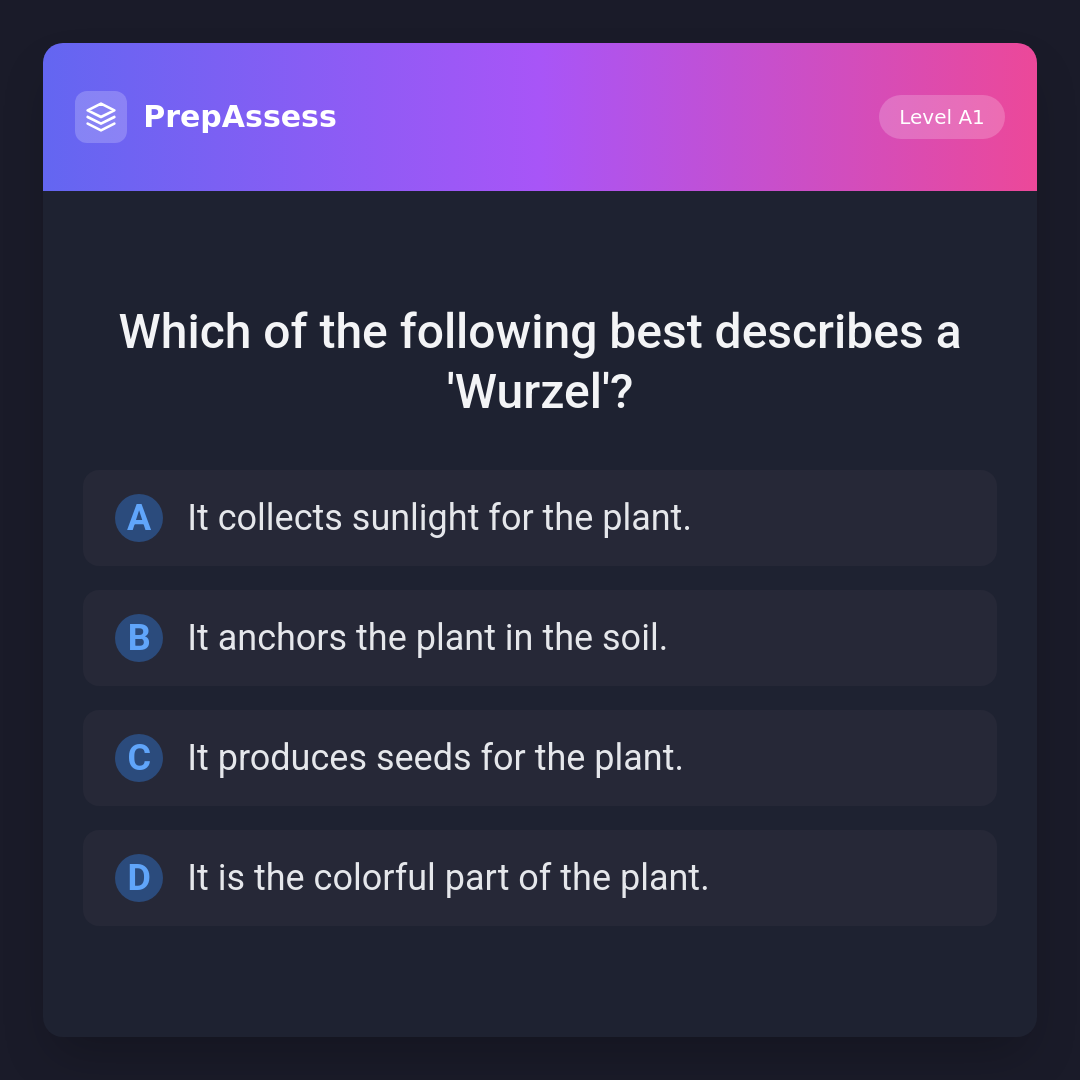Image resolution: width=1080 pixels, height=1080 pixels.
Task: Click empty space inside option D card
Action: click(850, 878)
